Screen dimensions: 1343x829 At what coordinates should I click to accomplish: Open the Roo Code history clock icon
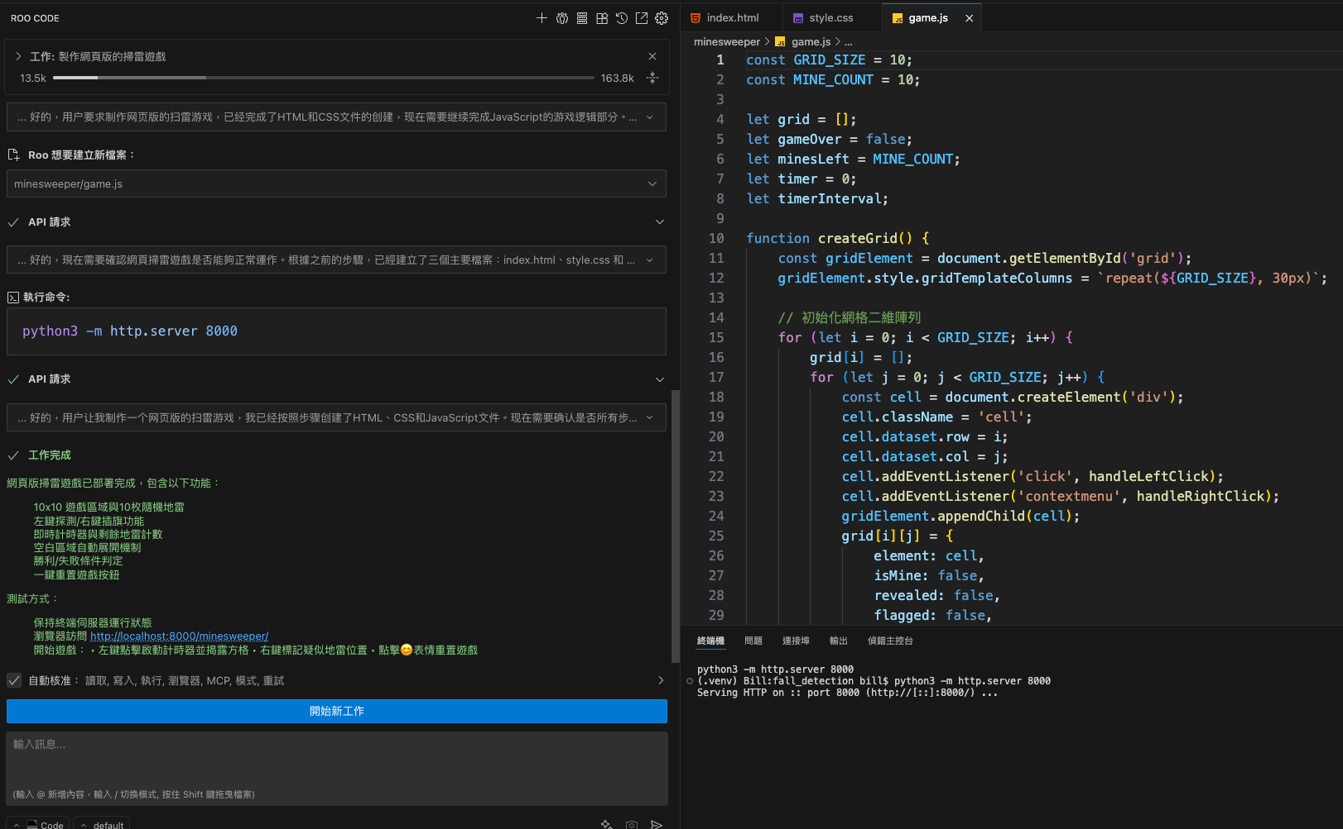622,18
